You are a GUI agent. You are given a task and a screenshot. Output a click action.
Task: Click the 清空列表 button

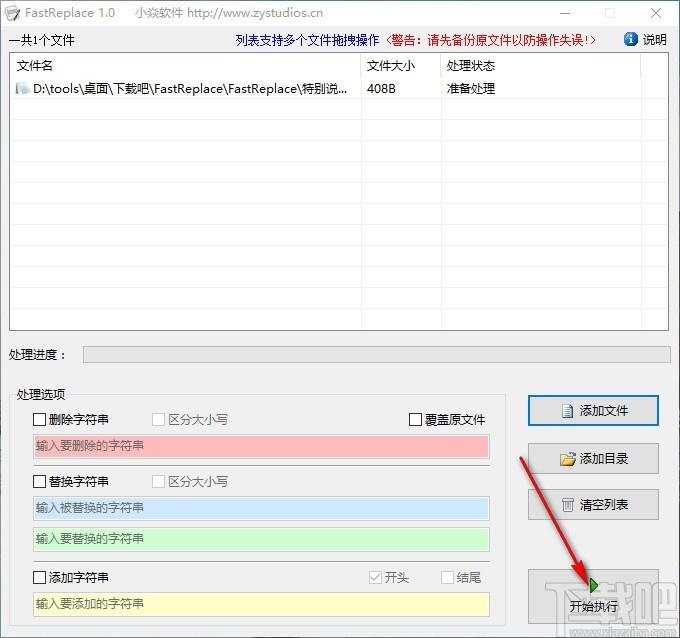pyautogui.click(x=593, y=505)
